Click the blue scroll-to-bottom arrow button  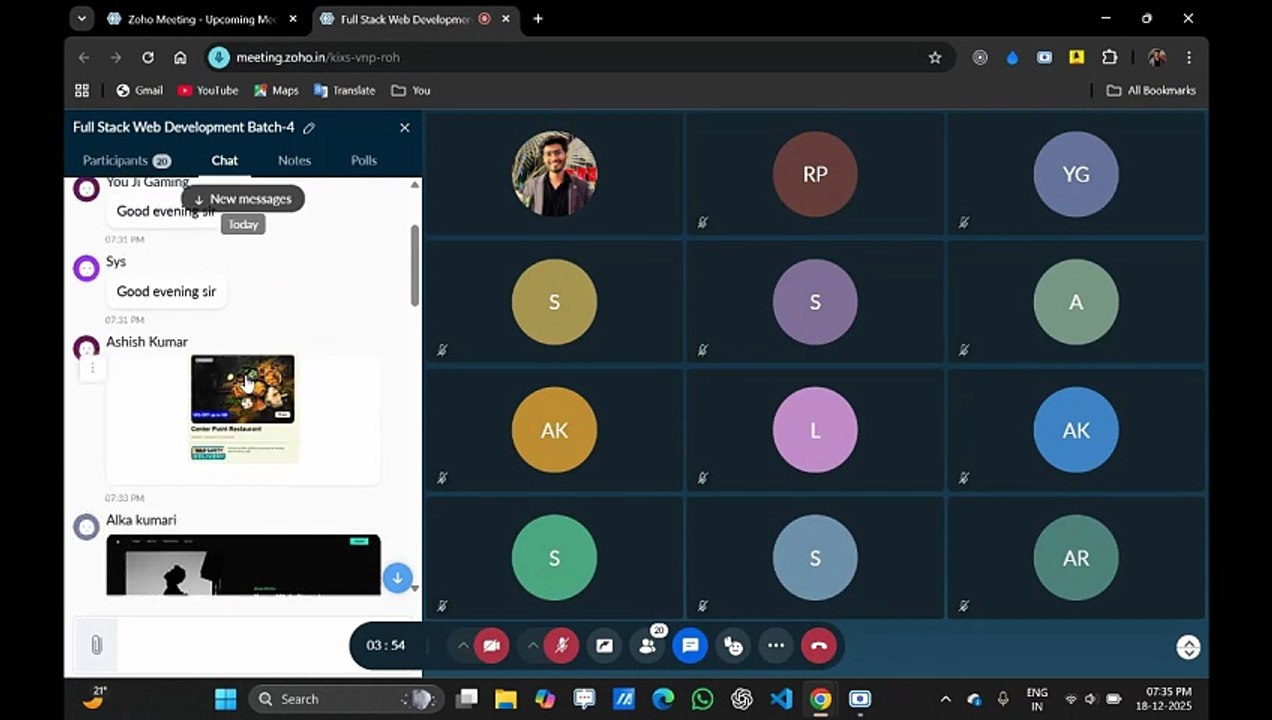pos(398,578)
